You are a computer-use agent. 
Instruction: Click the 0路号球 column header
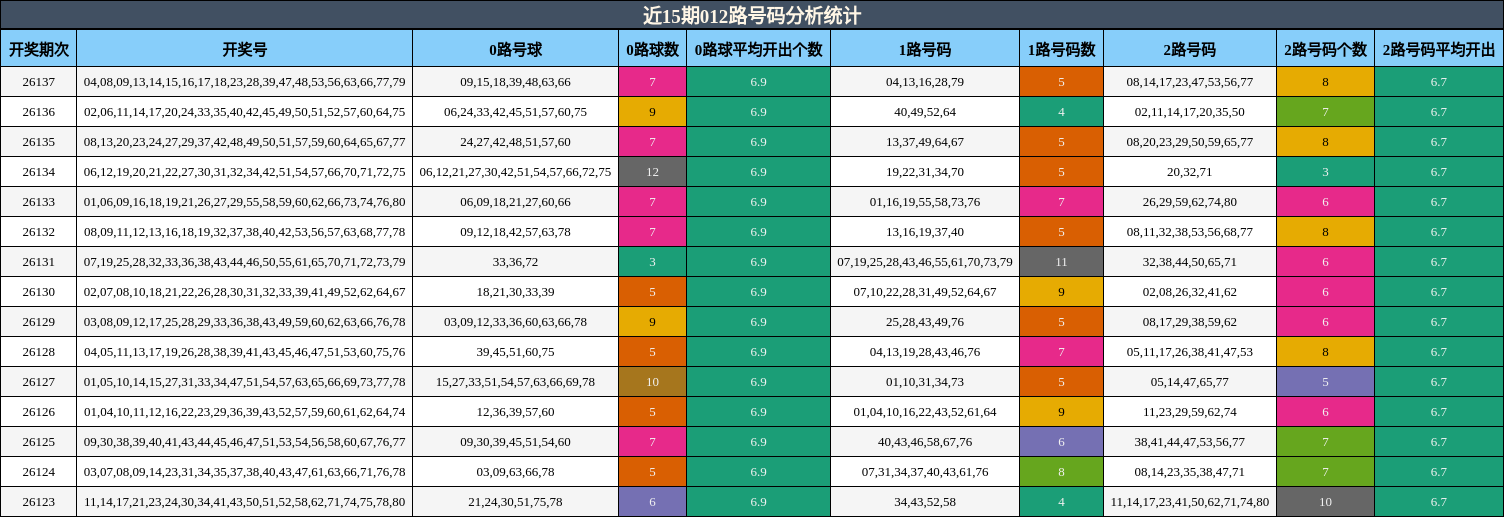click(516, 48)
